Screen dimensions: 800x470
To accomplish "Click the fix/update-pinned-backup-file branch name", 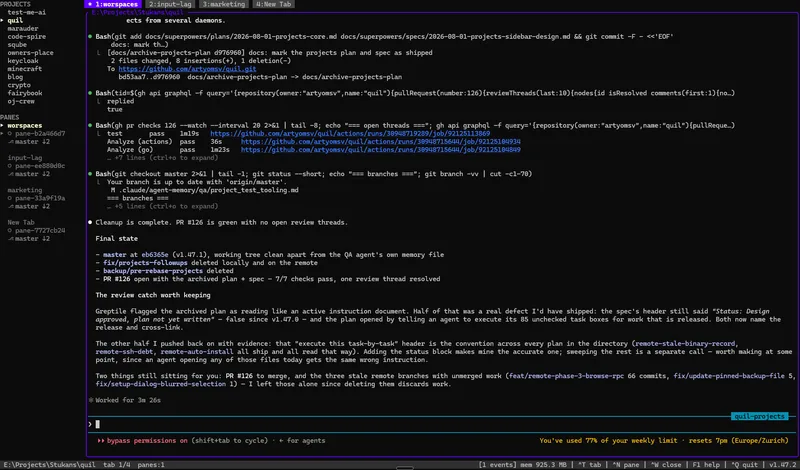I will (729, 376).
